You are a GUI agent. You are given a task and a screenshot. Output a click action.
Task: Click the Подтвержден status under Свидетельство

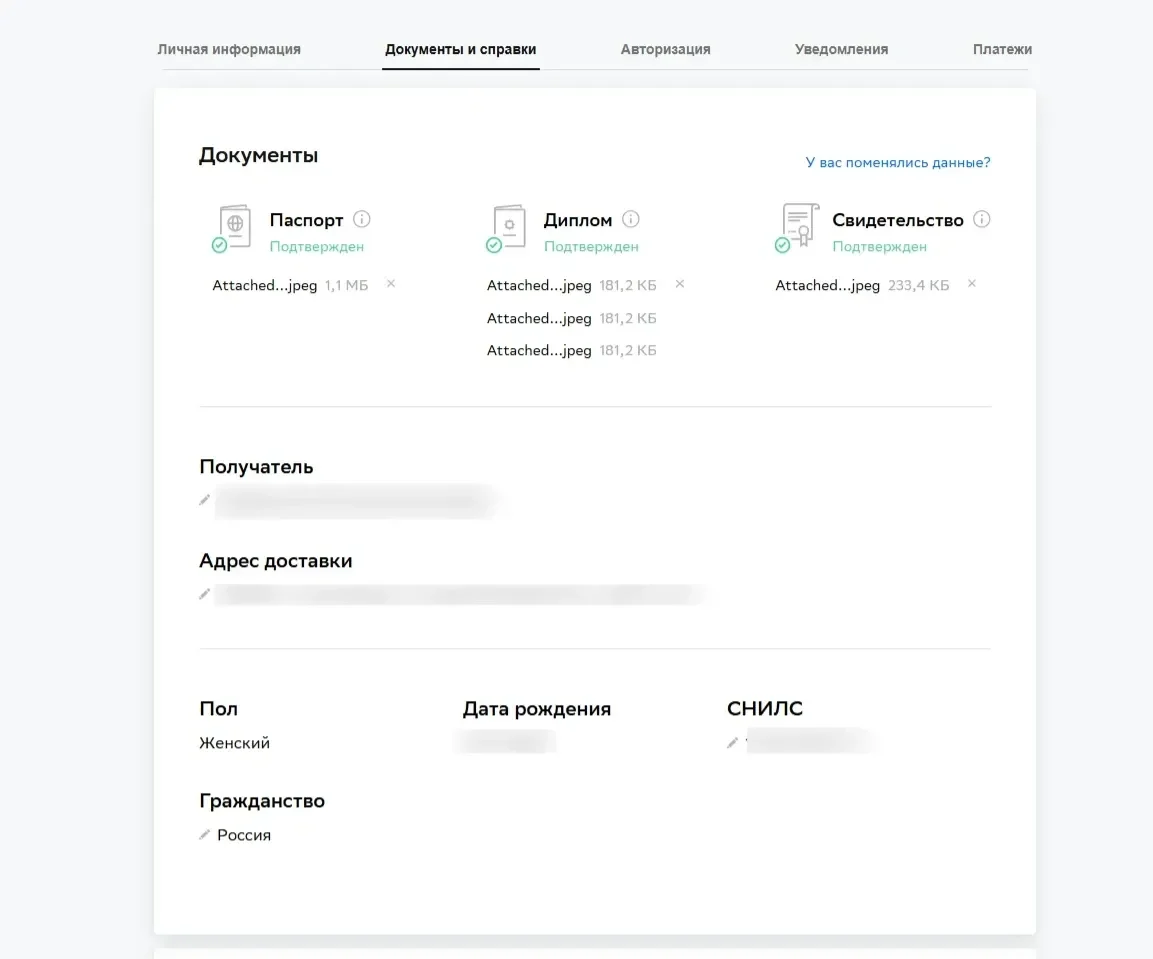[x=879, y=247]
